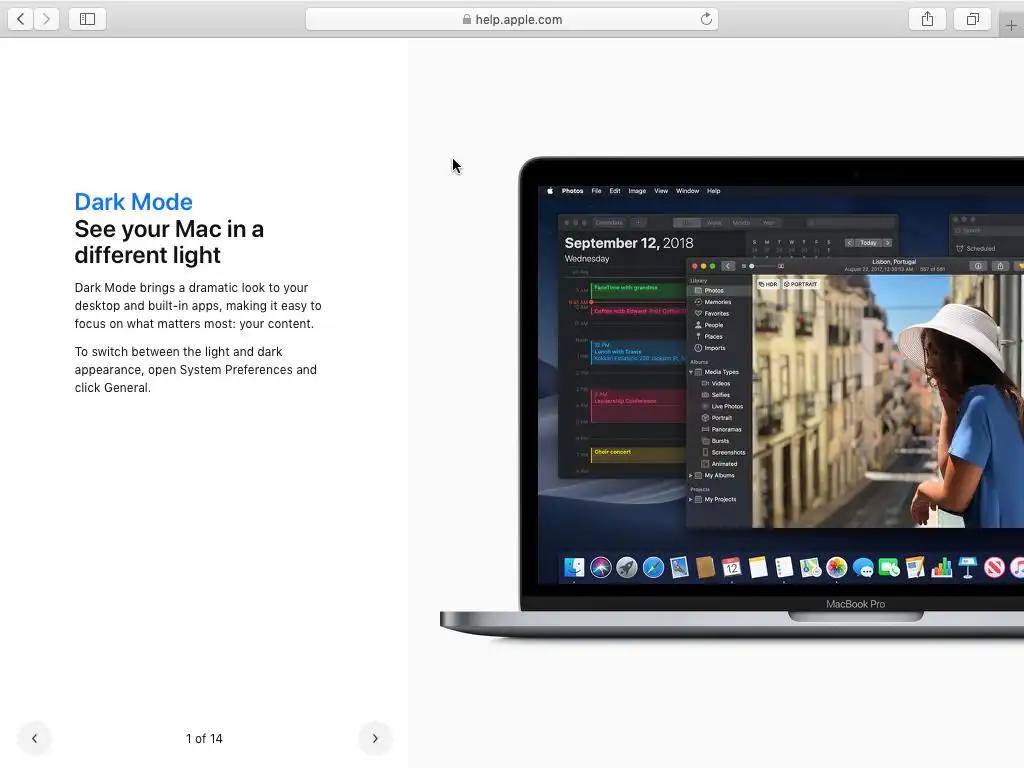1024x768 pixels.
Task: Click Safari's forward arrow button
Action: pyautogui.click(x=46, y=19)
